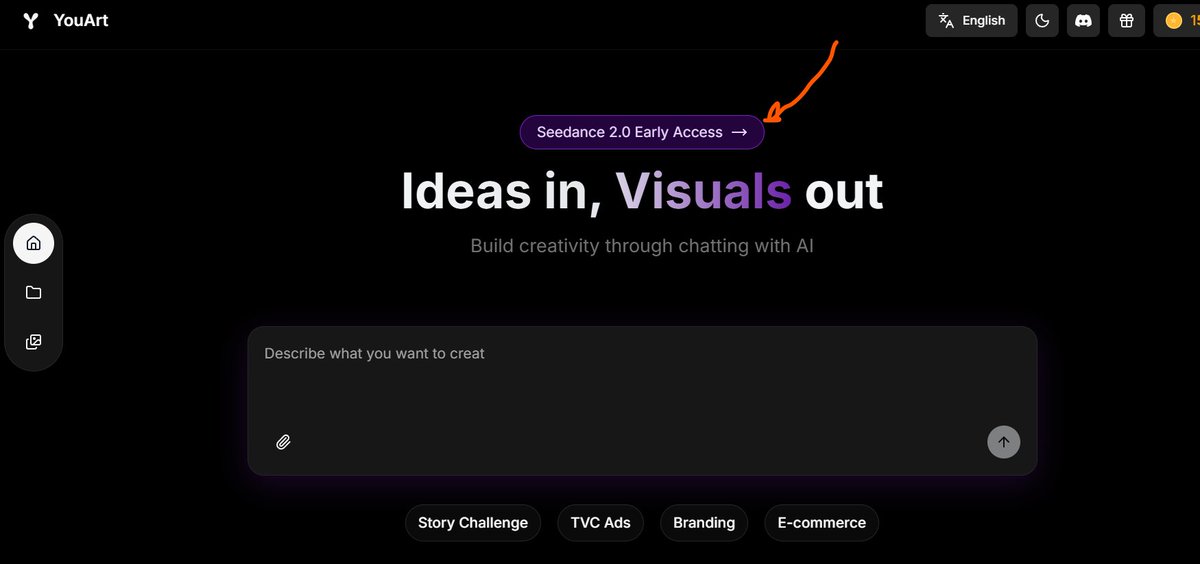
Task: Choose the Branding preset
Action: (704, 523)
